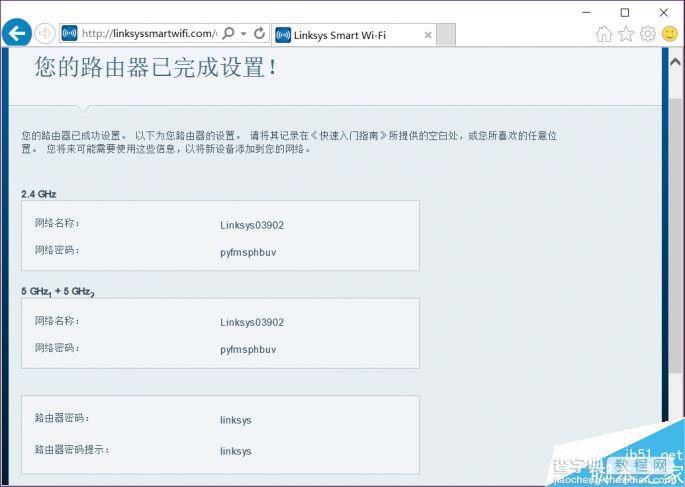Click the 路由器密码提示 label

(72, 449)
